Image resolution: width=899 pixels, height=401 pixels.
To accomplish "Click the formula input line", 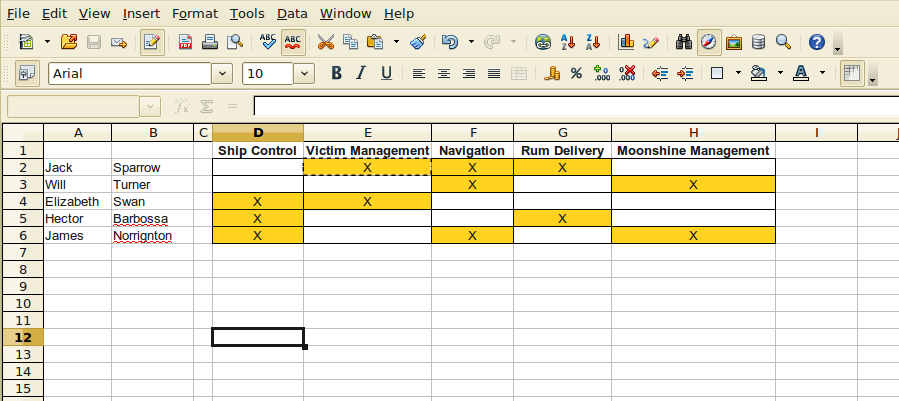I will coord(576,106).
